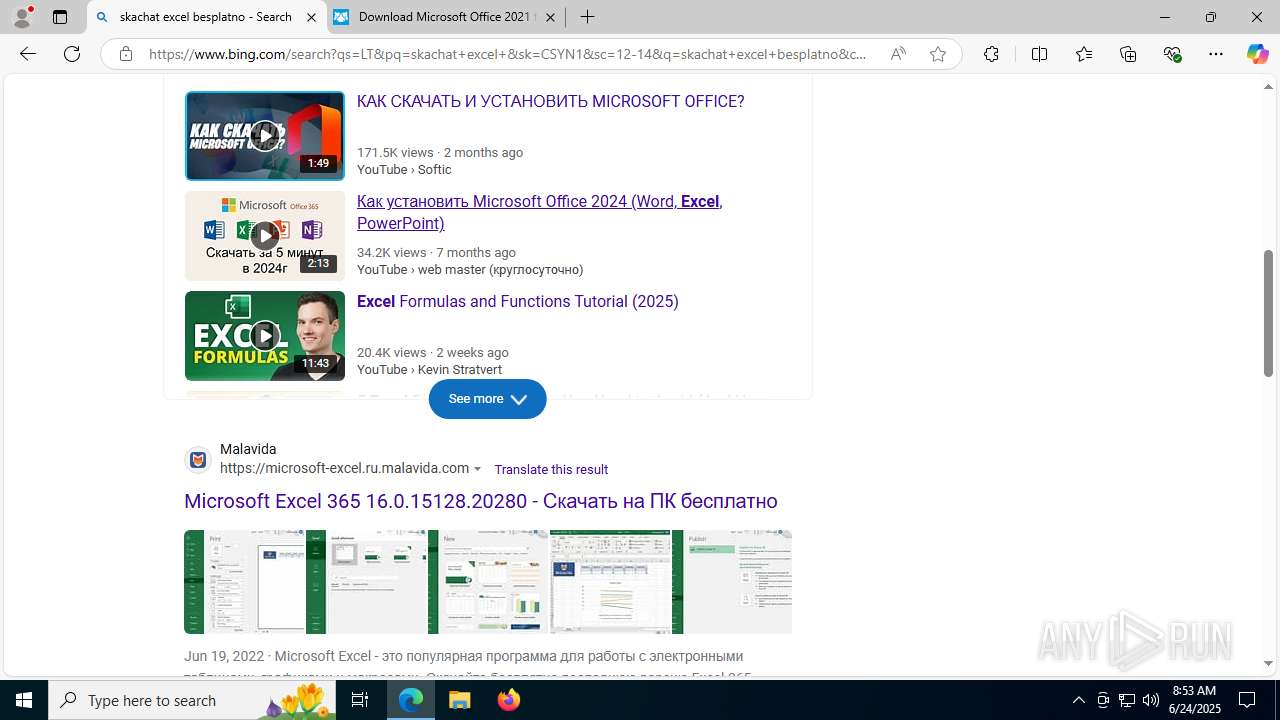1280x720 pixels.
Task: Click the page vertical scrollbar thumb
Action: tap(1268, 313)
